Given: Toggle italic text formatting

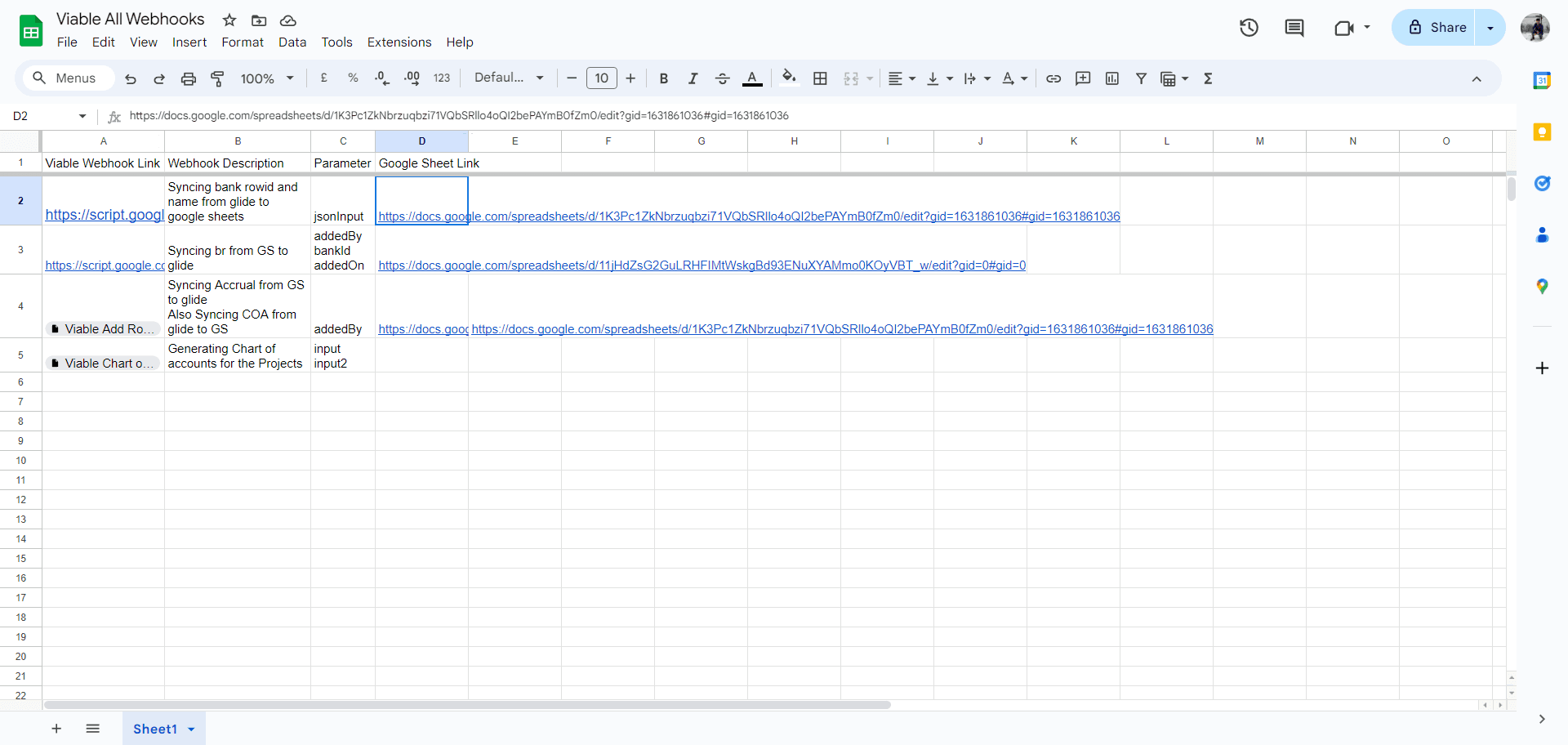Looking at the screenshot, I should click(693, 78).
